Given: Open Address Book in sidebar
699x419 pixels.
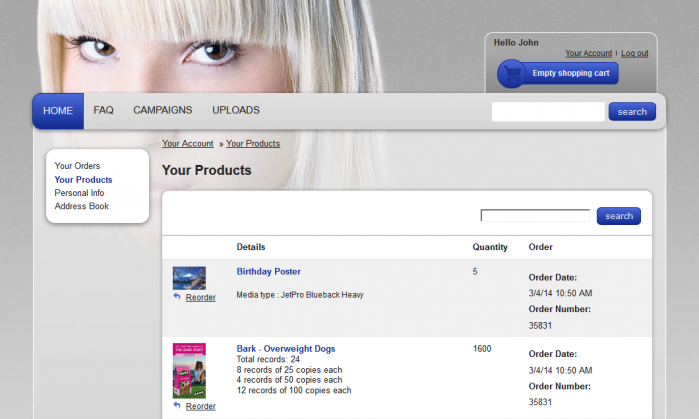Looking at the screenshot, I should (81, 206).
